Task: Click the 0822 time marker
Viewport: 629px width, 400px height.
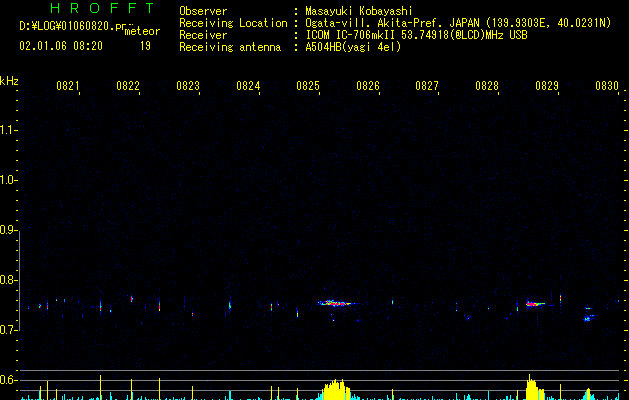Action: (128, 86)
